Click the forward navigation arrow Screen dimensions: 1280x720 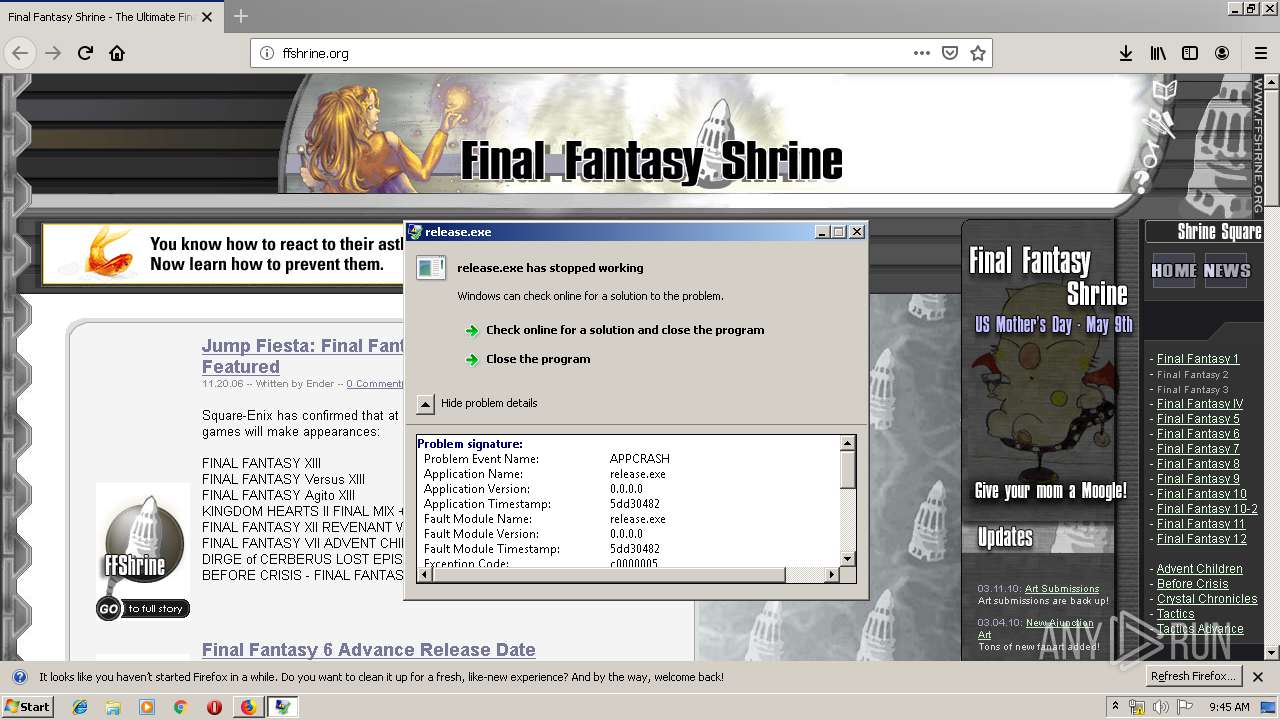[x=53, y=53]
